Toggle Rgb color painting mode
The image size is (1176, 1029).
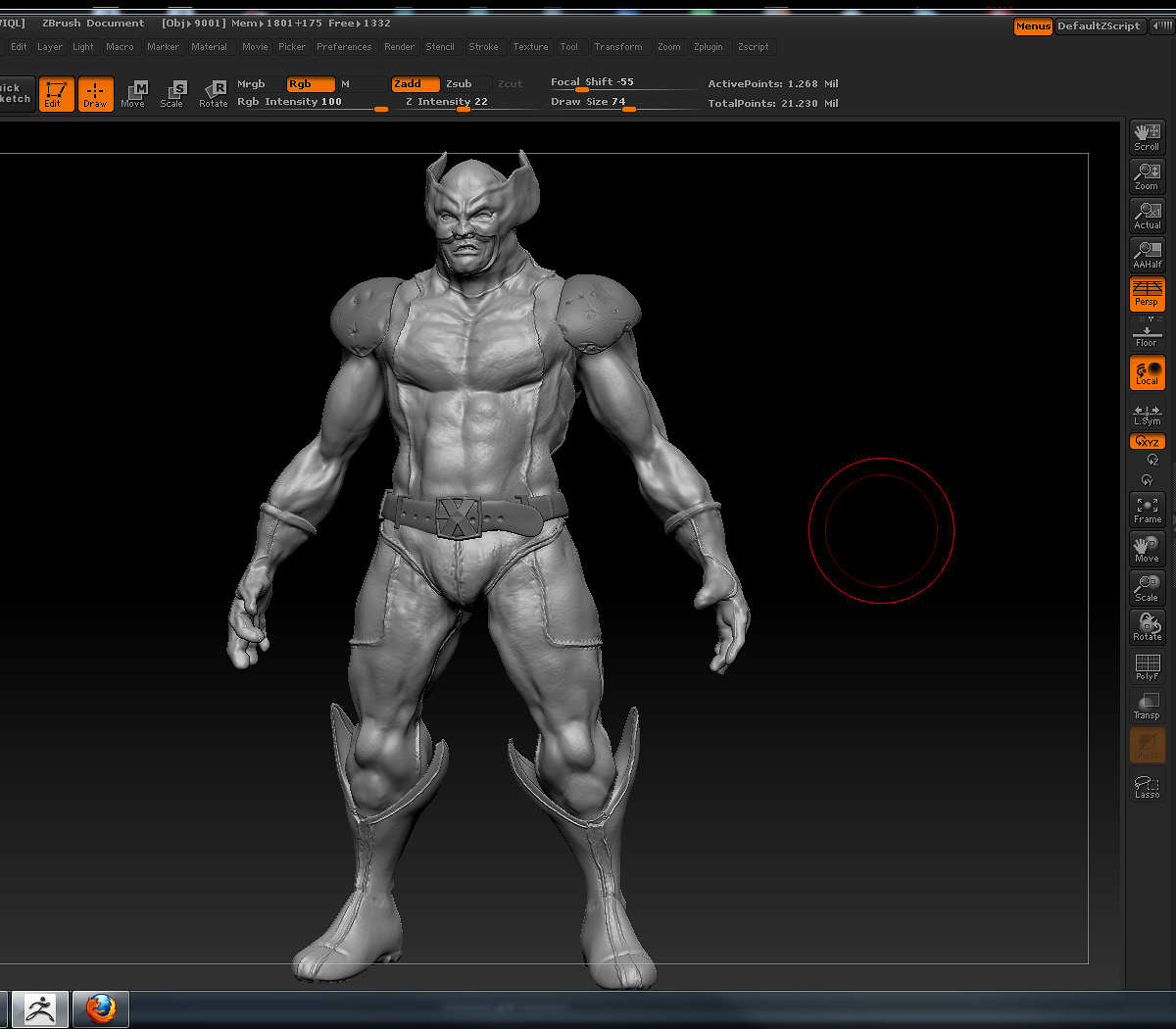coord(311,84)
